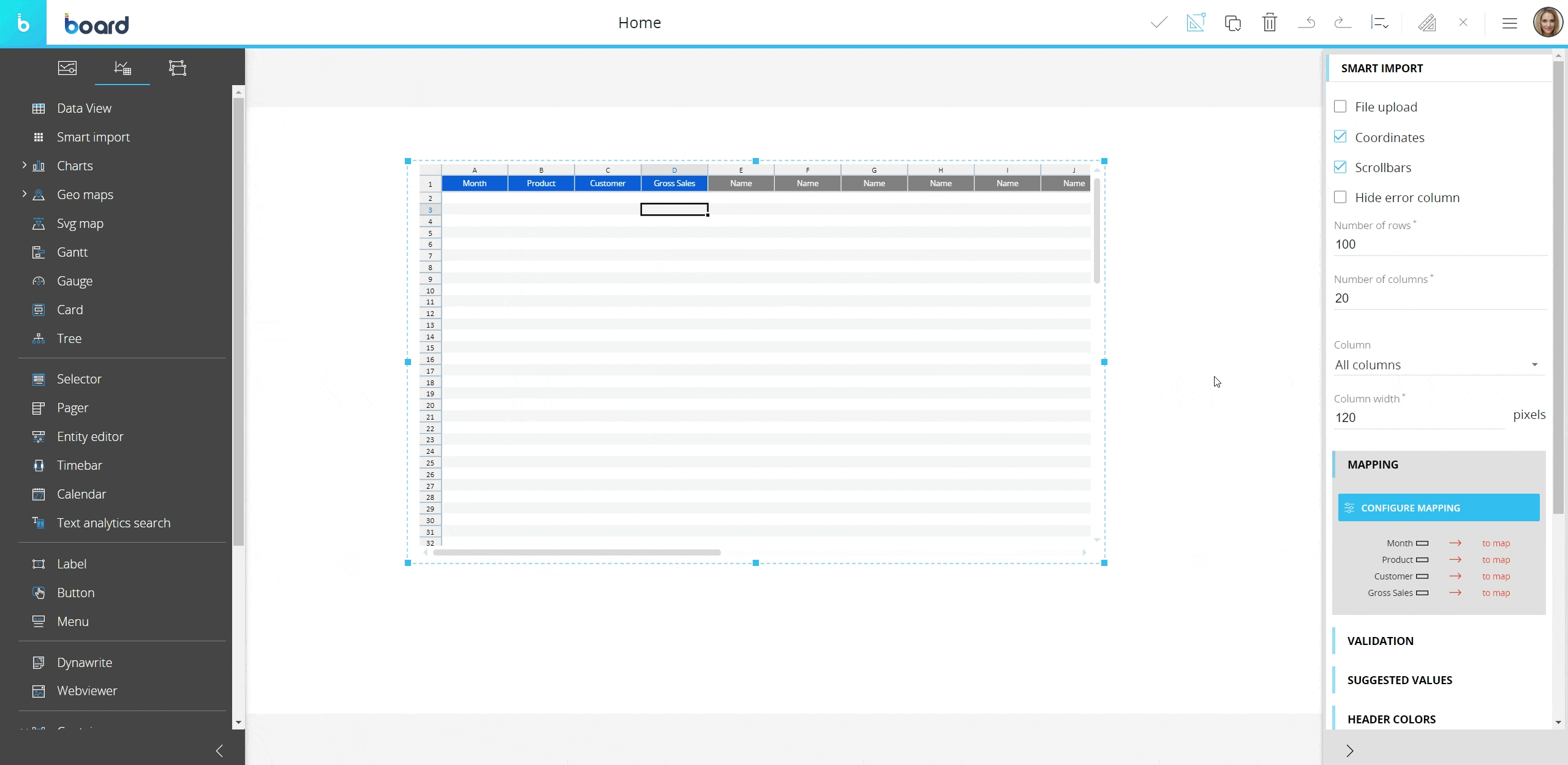Switch to the layout frame tab icon
This screenshot has height=765, width=1568.
tap(178, 67)
